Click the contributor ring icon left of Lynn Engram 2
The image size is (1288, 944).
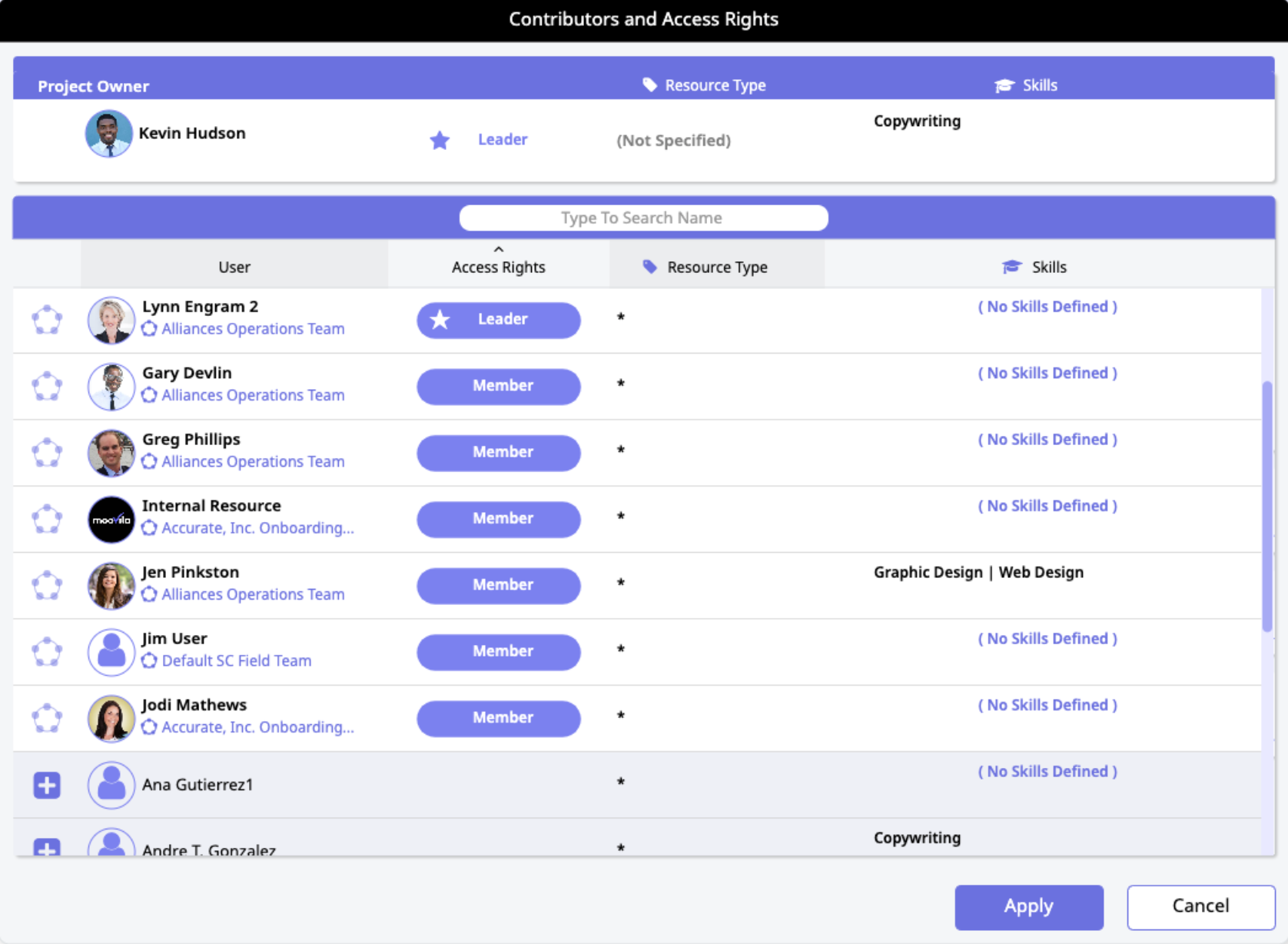[47, 320]
